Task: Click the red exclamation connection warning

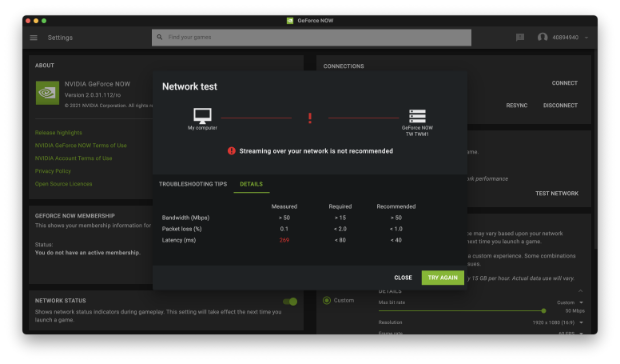Action: (x=310, y=118)
